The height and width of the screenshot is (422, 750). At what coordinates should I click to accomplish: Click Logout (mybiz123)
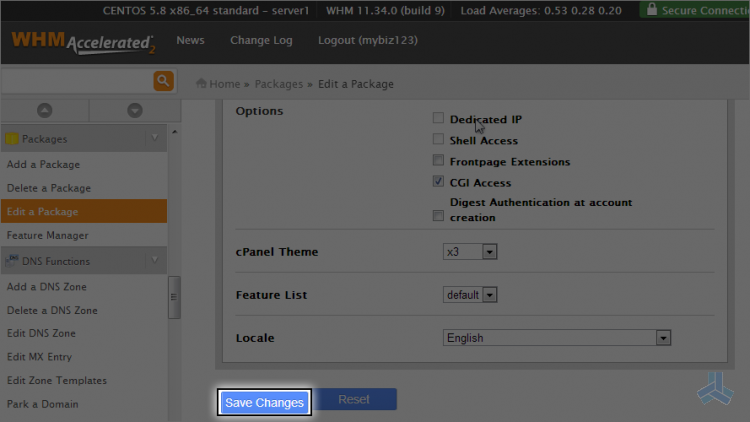coord(368,40)
